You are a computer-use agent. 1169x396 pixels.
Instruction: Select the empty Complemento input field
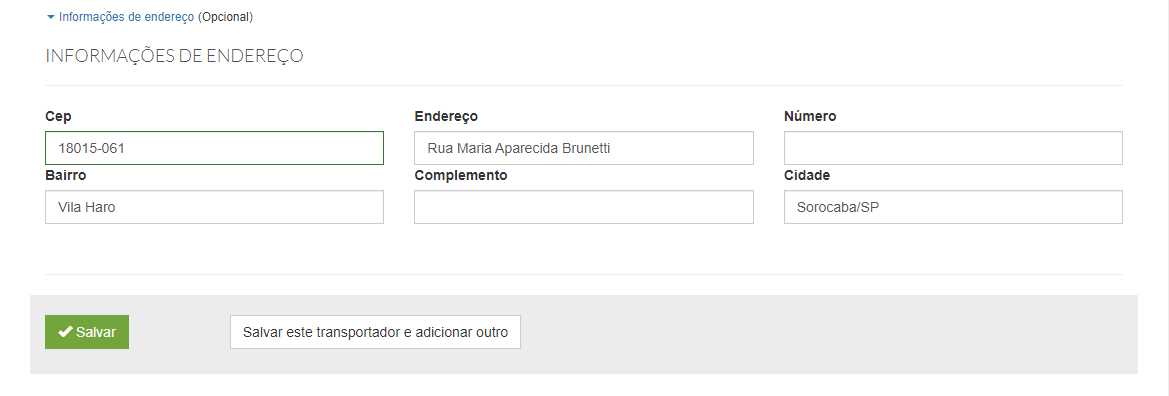tap(584, 207)
